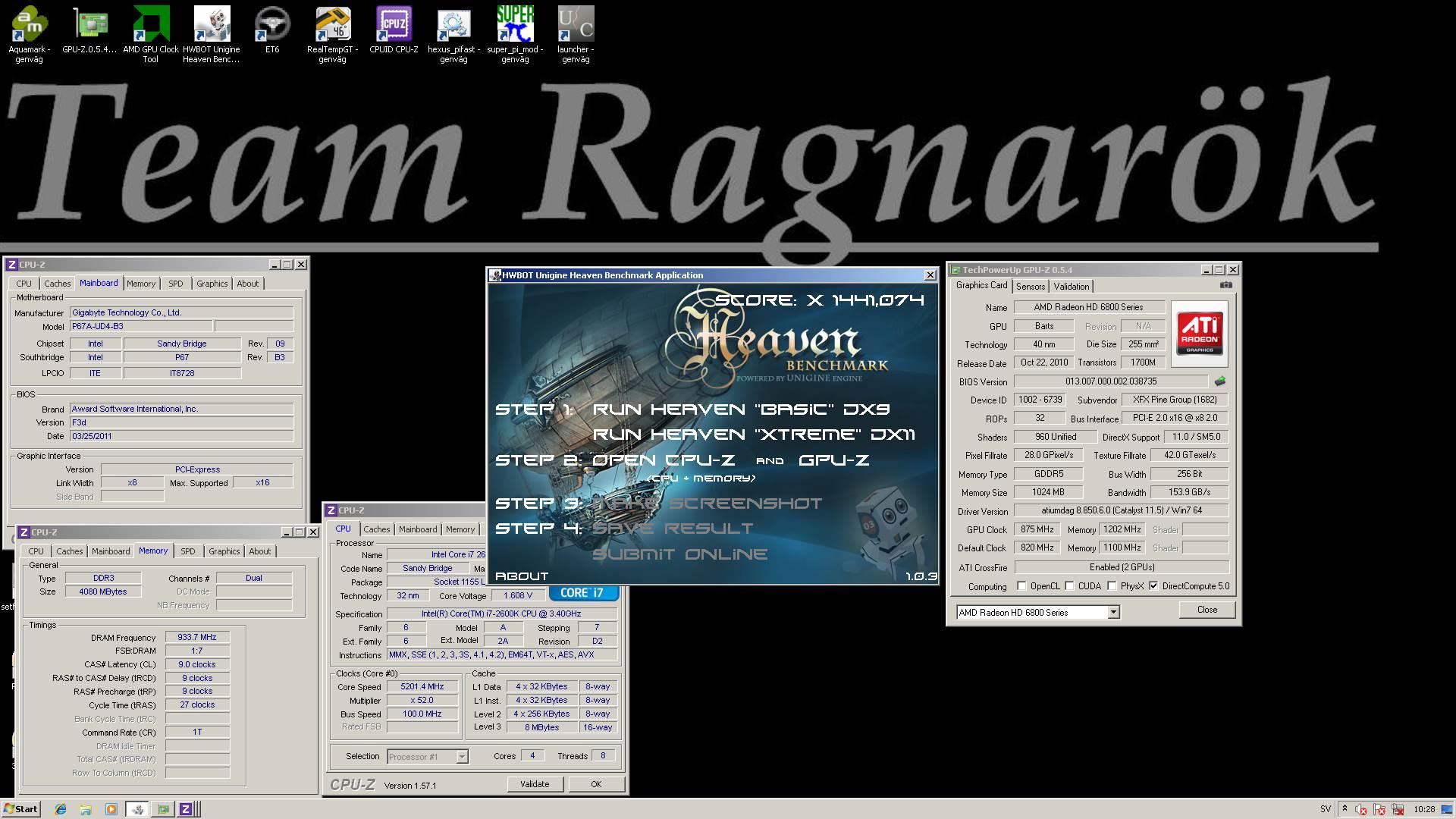The image size is (1456, 819).
Task: Select Graphics Card tab in GPU-Z
Action: pos(981,285)
